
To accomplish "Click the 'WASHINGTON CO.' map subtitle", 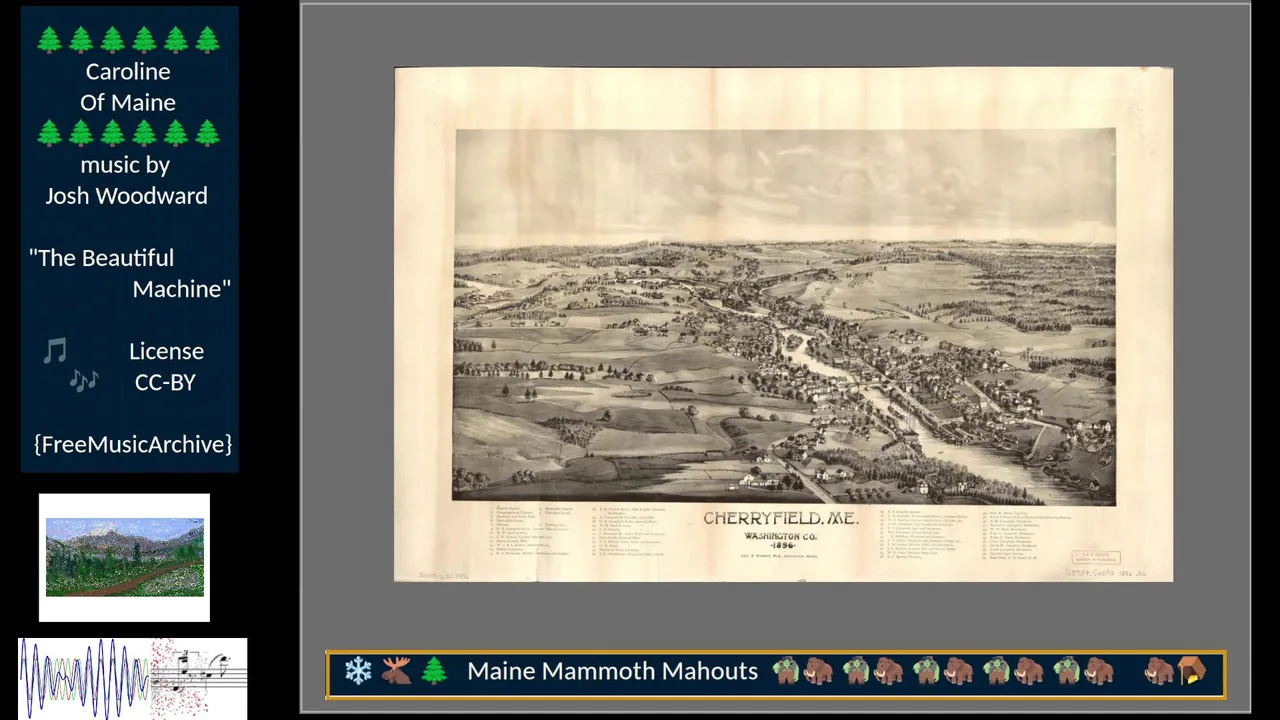I will (780, 536).
